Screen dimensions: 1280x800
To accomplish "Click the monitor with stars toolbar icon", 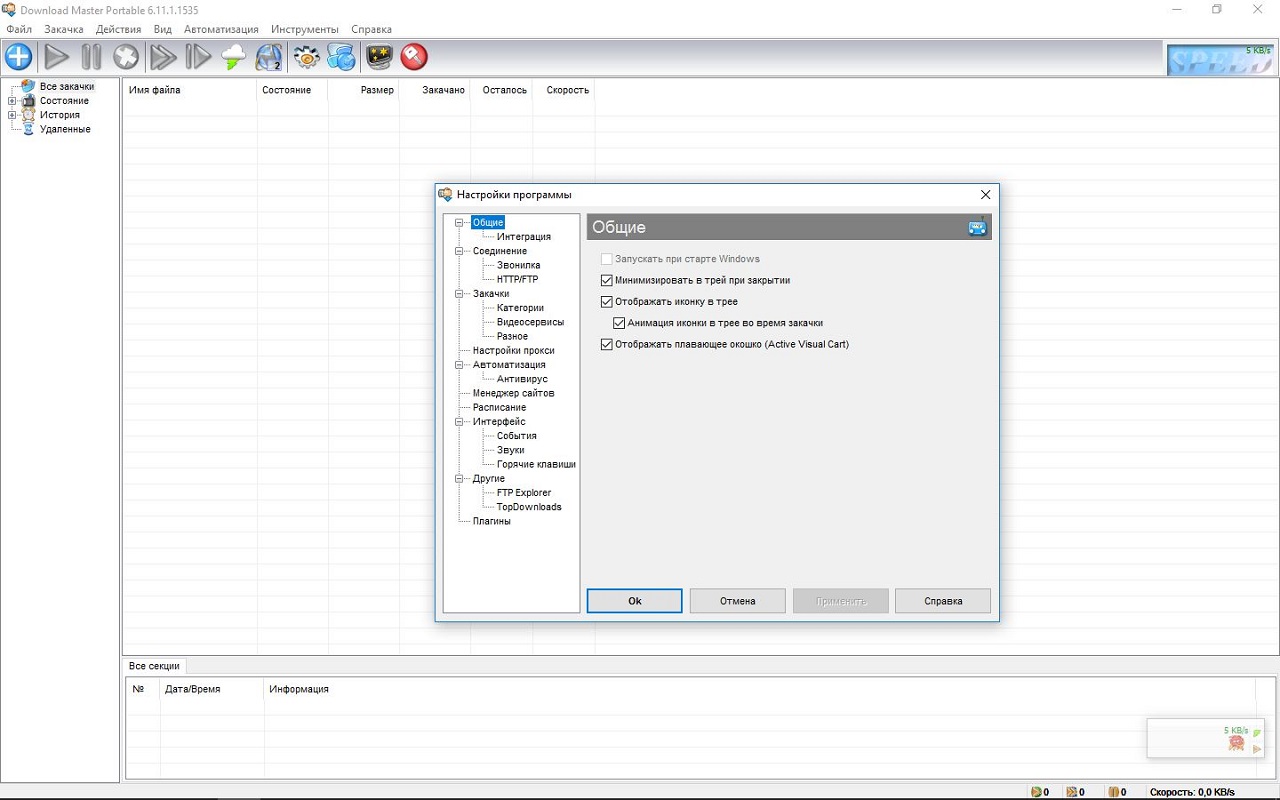I will coord(379,57).
